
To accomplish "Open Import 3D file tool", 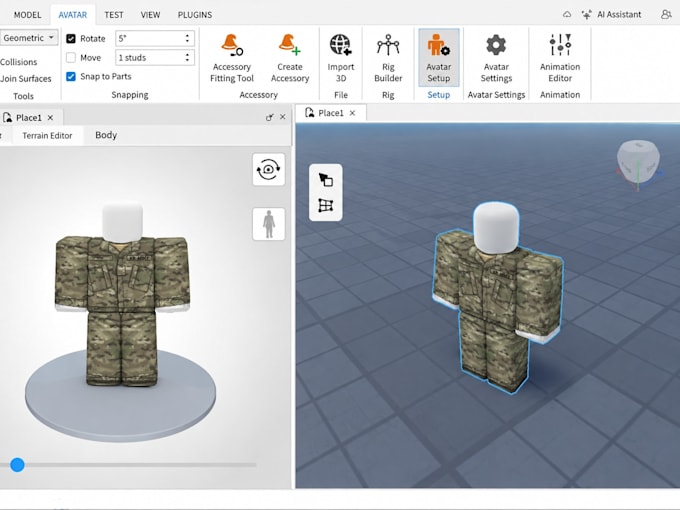I will (x=340, y=59).
